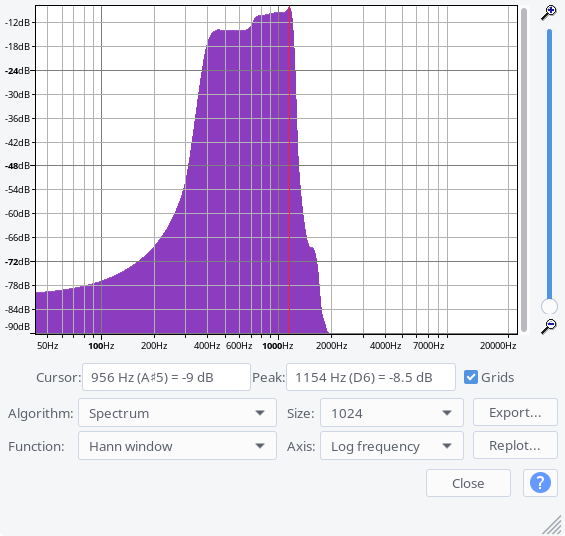Click the -12dB axis label
This screenshot has height=536, width=565.
(17, 22)
